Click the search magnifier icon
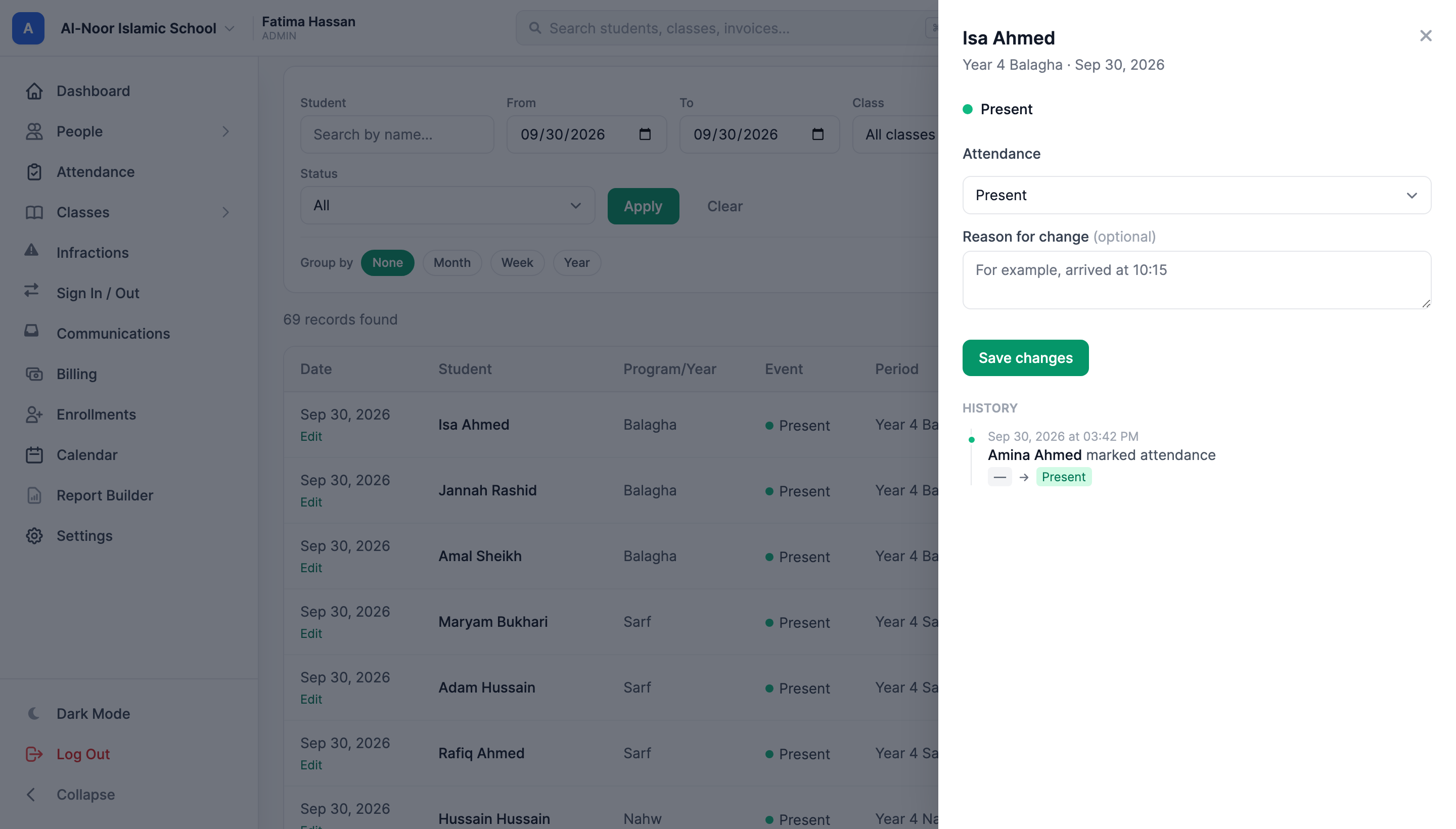Screen dimensions: 1456x829 click(535, 28)
